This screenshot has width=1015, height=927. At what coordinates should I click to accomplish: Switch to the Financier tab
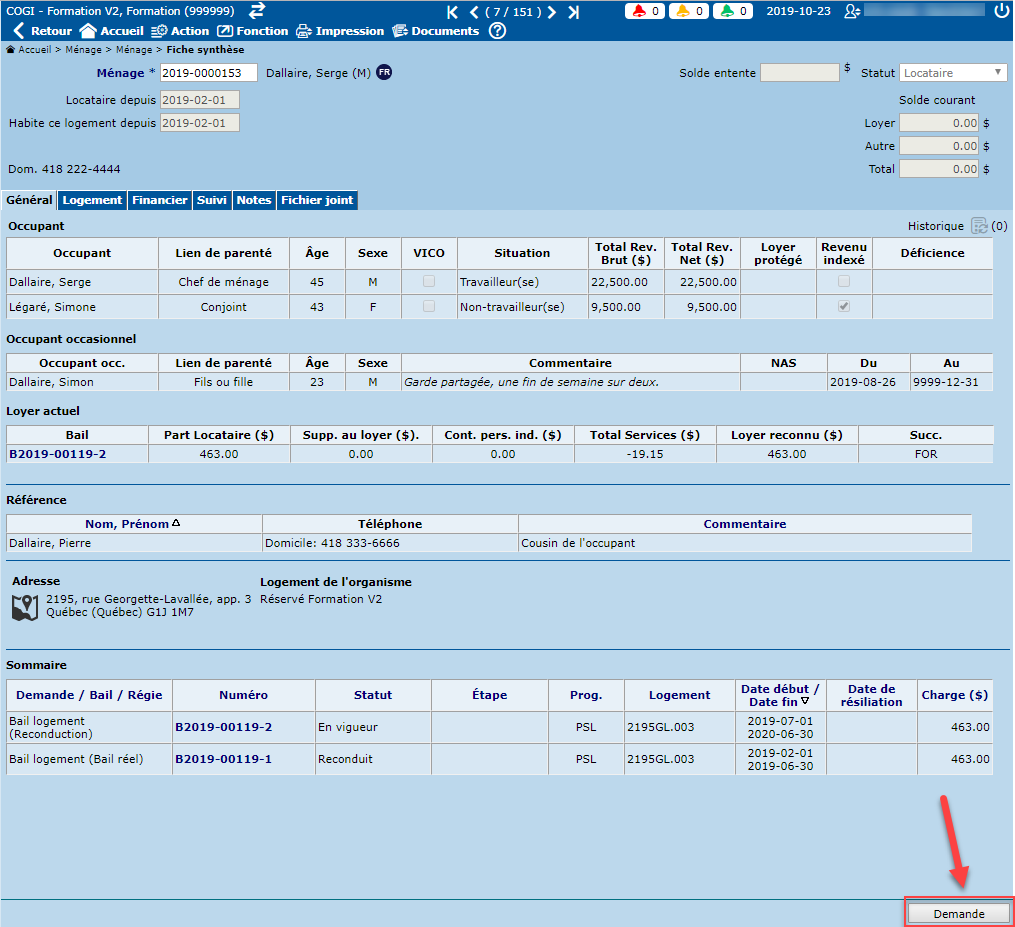point(160,200)
